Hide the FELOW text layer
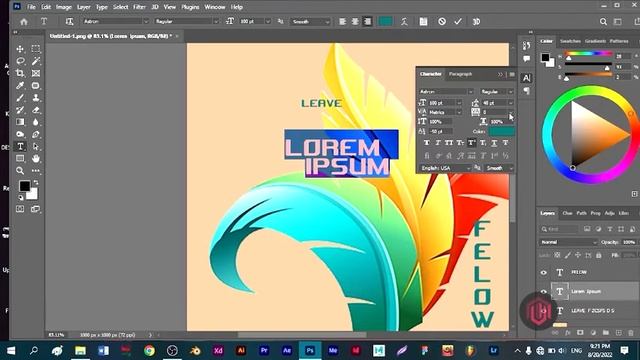Image resolution: width=640 pixels, height=360 pixels. click(x=544, y=273)
